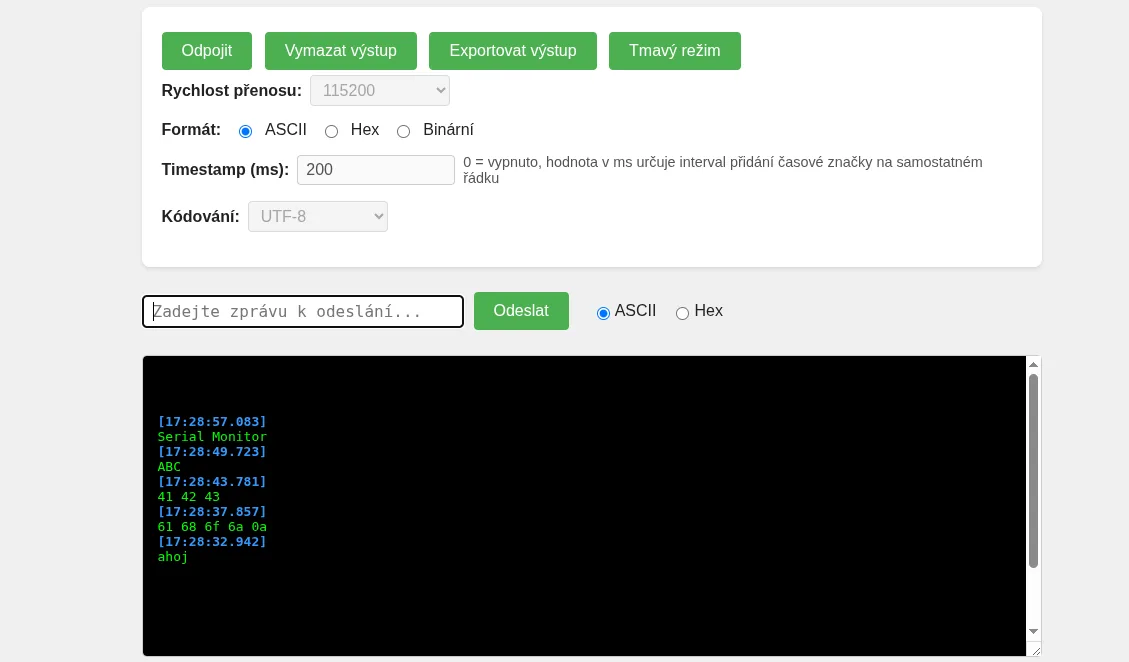Click the 'Serial Monitor' output line
This screenshot has width=1129, height=662.
point(212,437)
